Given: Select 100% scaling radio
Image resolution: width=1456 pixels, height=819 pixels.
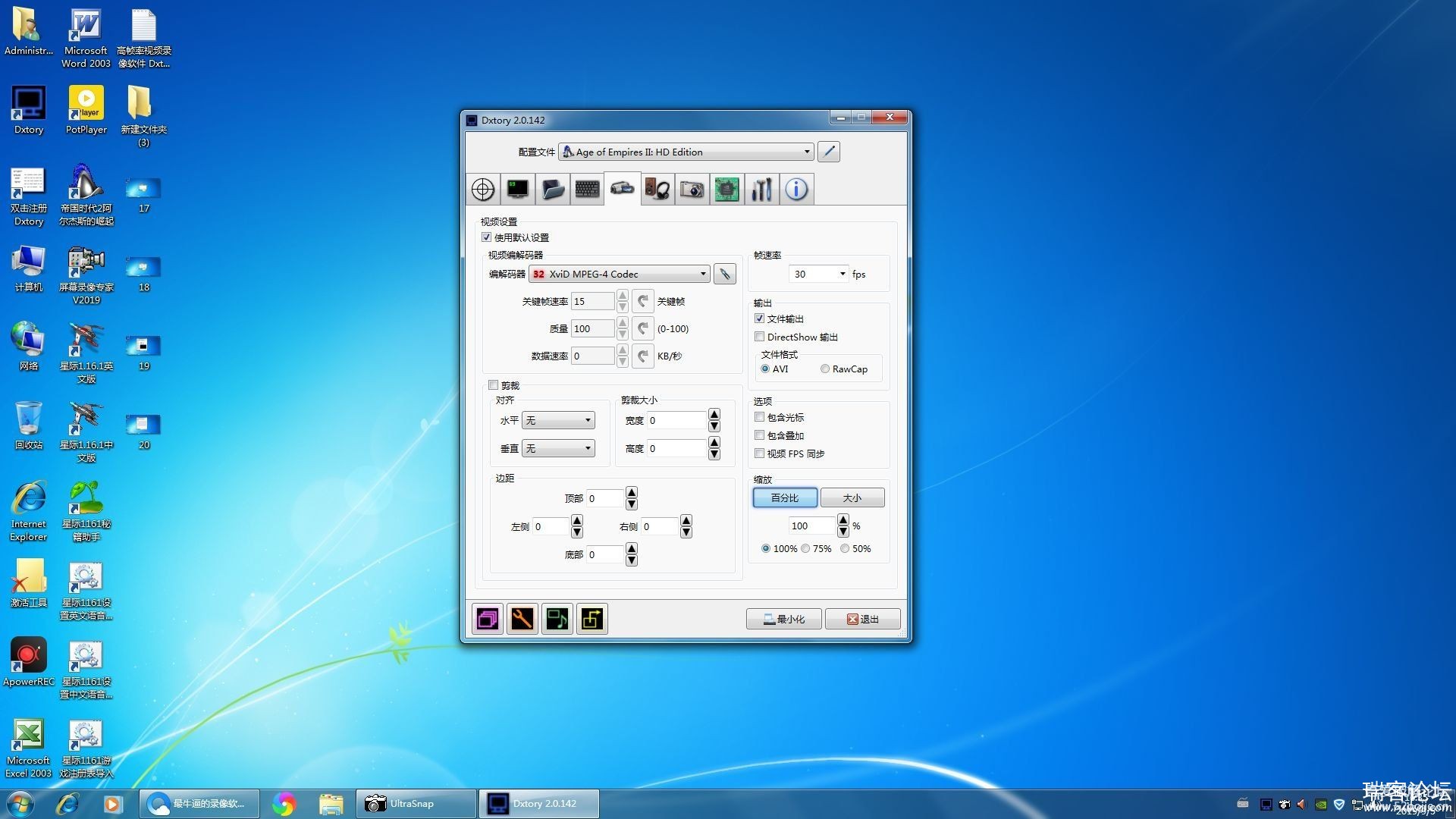Looking at the screenshot, I should pos(766,548).
